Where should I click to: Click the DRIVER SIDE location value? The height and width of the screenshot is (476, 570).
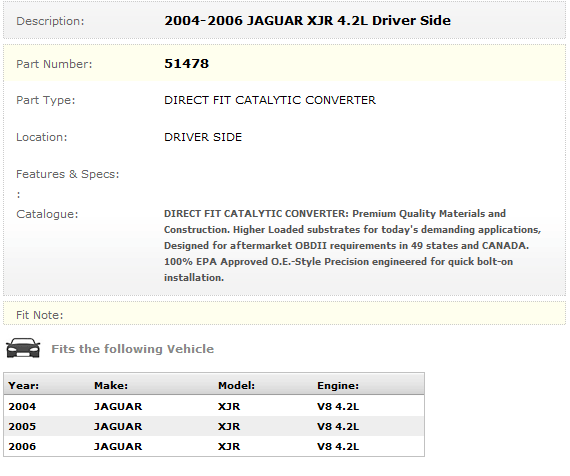click(x=203, y=137)
